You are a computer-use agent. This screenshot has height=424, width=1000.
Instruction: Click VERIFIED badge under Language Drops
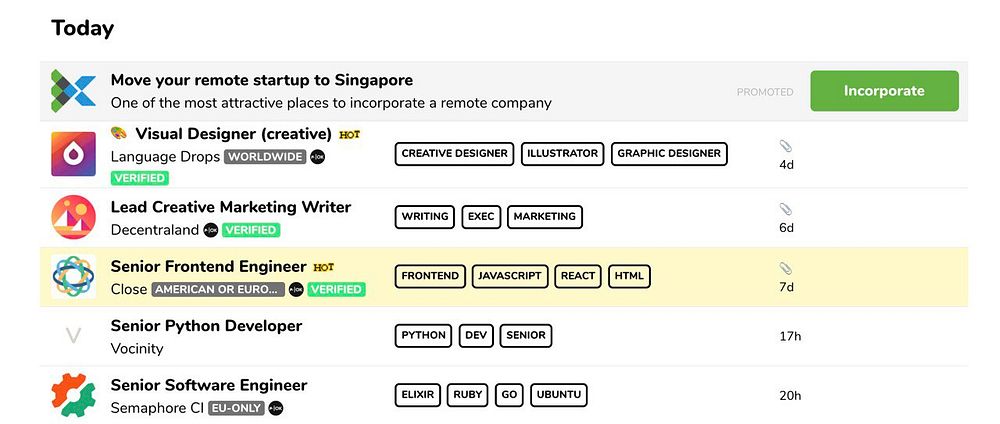point(140,178)
